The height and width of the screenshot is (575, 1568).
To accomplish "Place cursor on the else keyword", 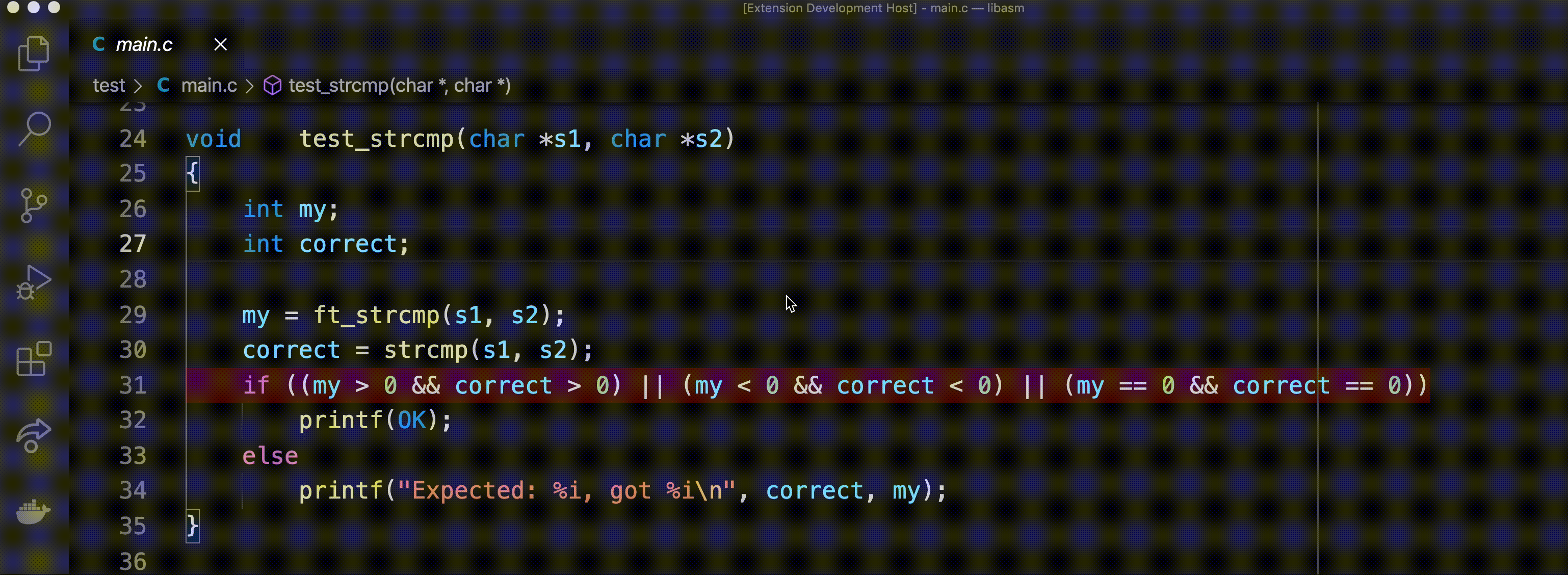I will click(270, 456).
